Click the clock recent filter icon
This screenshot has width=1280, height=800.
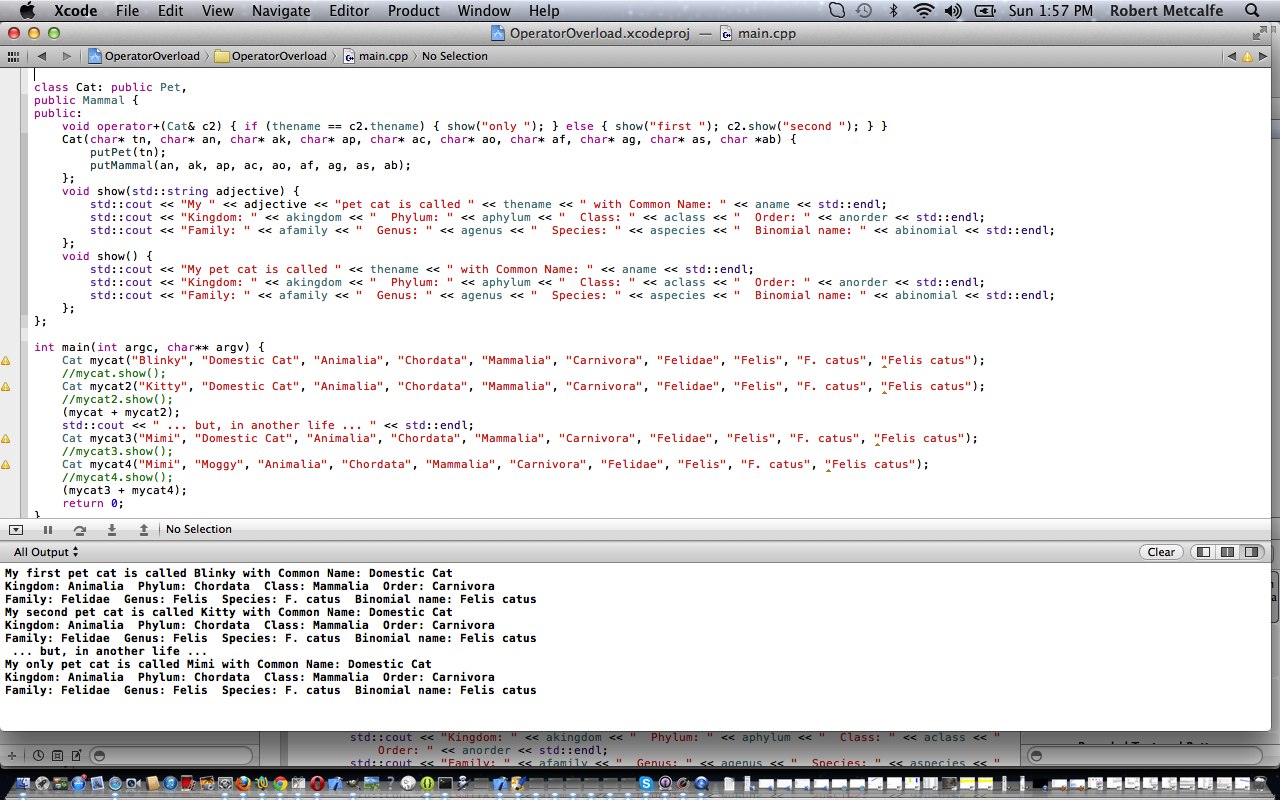[38, 755]
